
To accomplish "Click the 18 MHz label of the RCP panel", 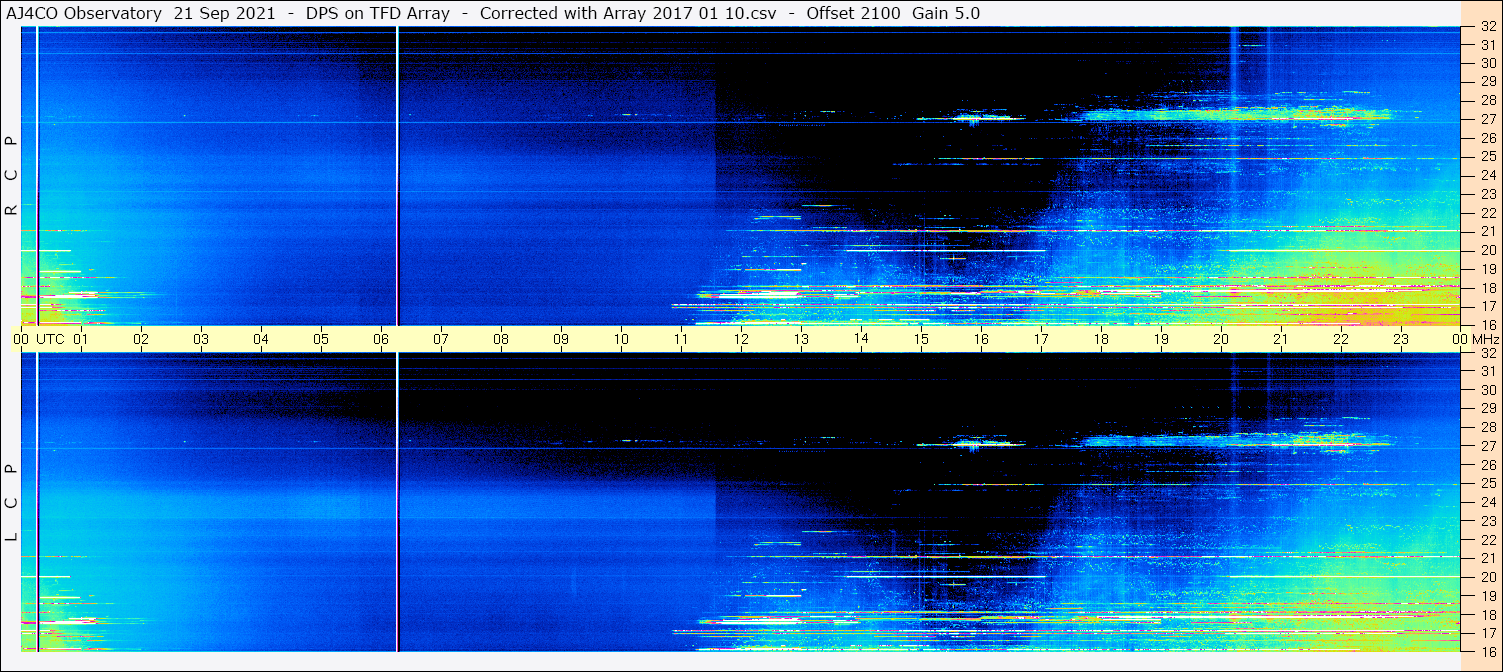I will click(1487, 288).
